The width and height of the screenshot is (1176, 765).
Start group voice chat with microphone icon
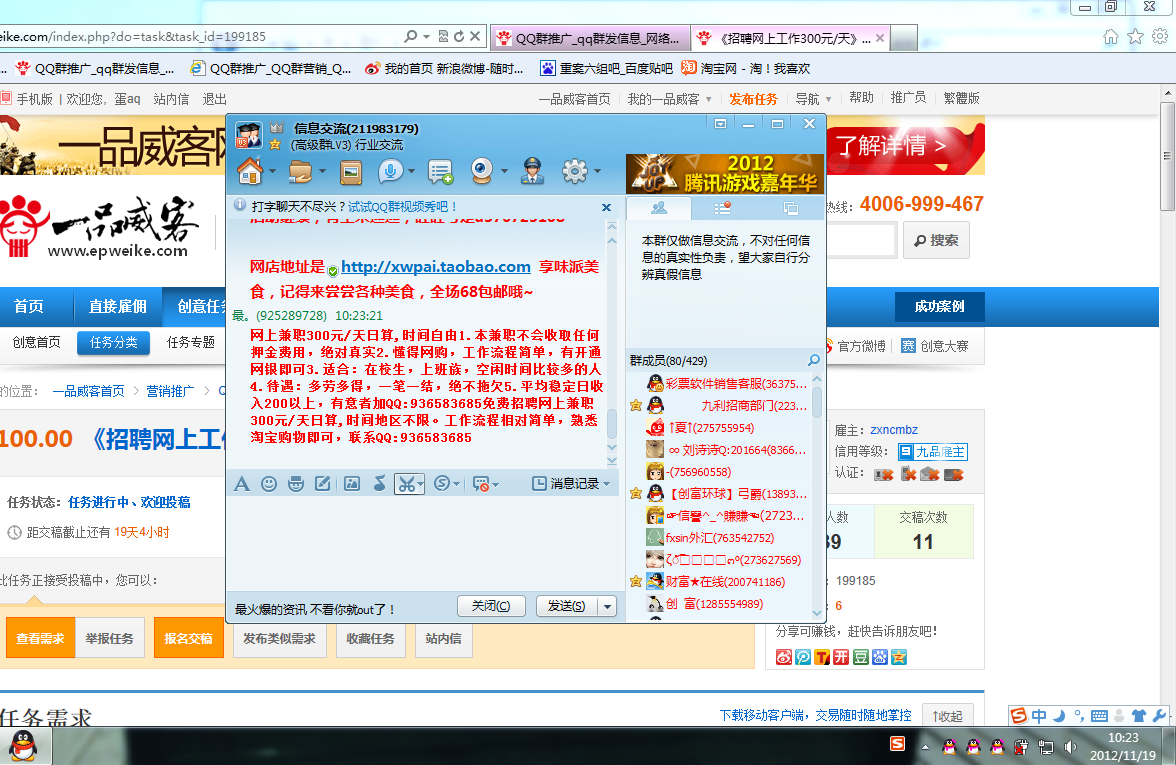[x=389, y=172]
